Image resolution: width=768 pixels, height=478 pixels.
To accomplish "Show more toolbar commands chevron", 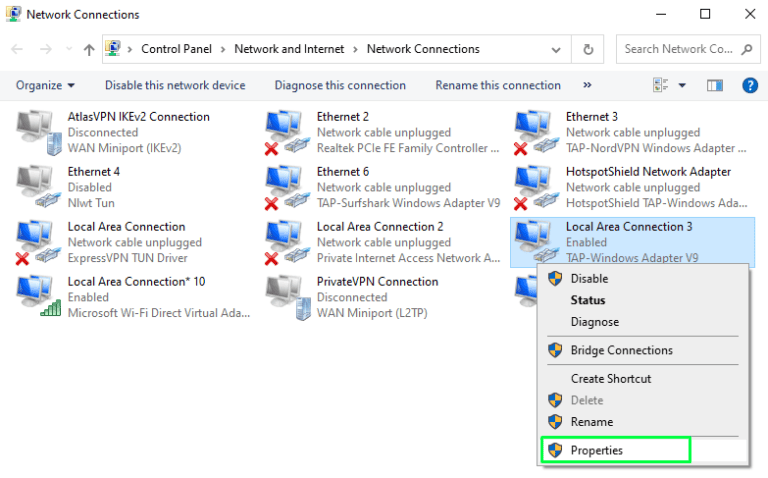I will coord(587,86).
